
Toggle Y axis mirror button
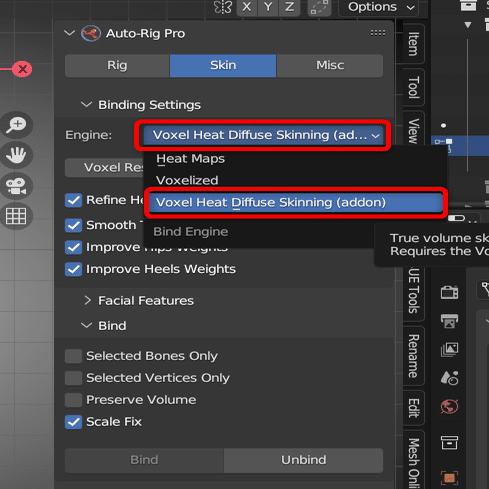point(268,7)
